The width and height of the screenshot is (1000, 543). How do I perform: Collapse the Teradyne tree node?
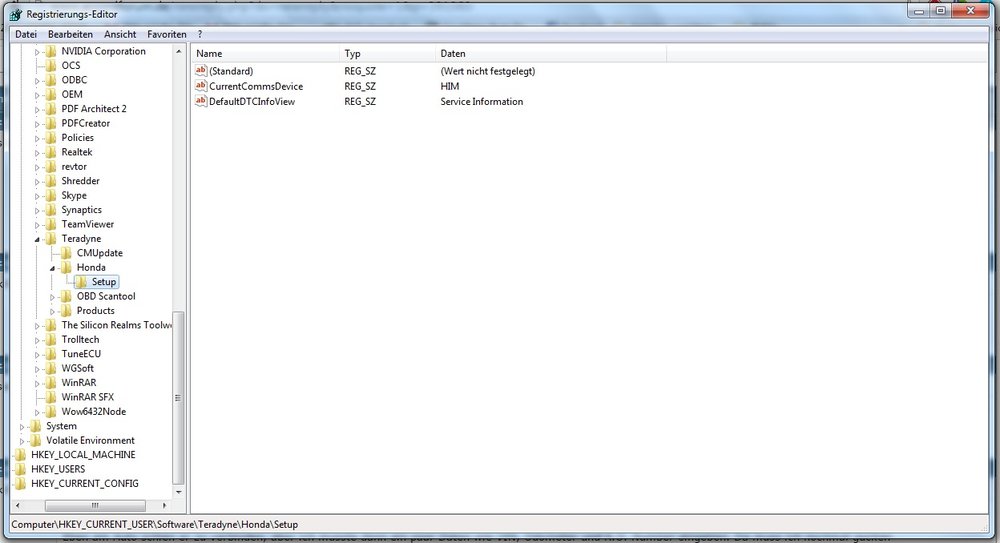38,240
